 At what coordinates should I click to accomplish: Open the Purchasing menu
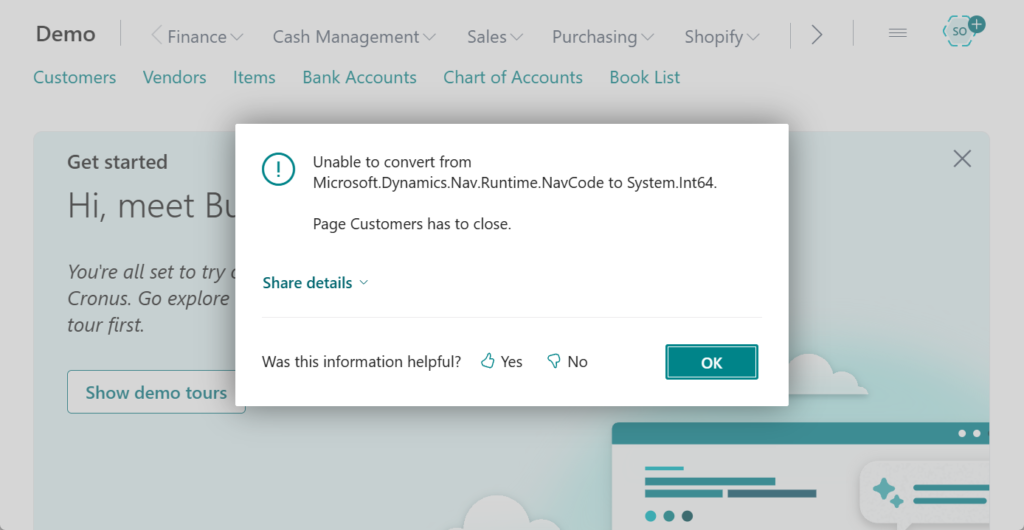click(603, 37)
